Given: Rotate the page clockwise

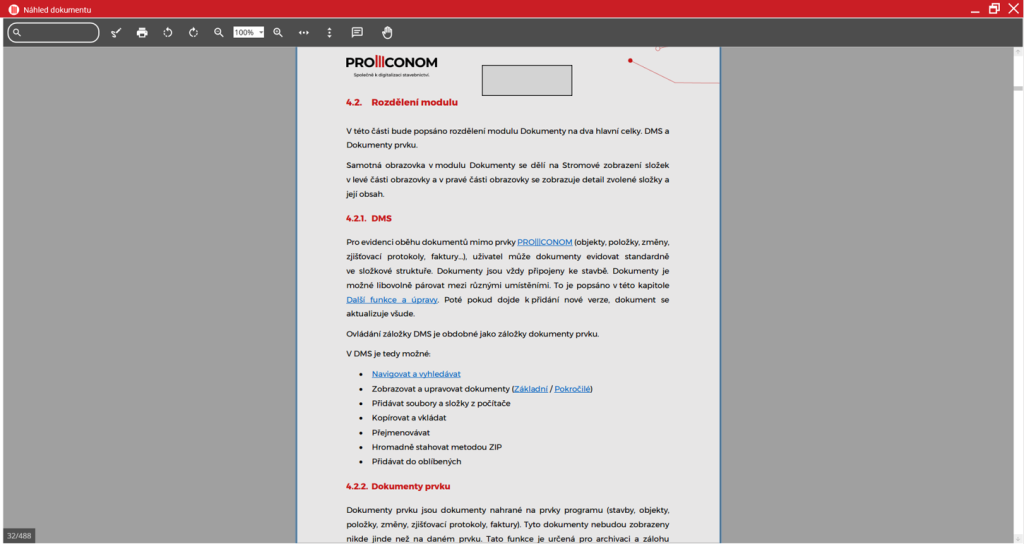Looking at the screenshot, I should point(193,32).
